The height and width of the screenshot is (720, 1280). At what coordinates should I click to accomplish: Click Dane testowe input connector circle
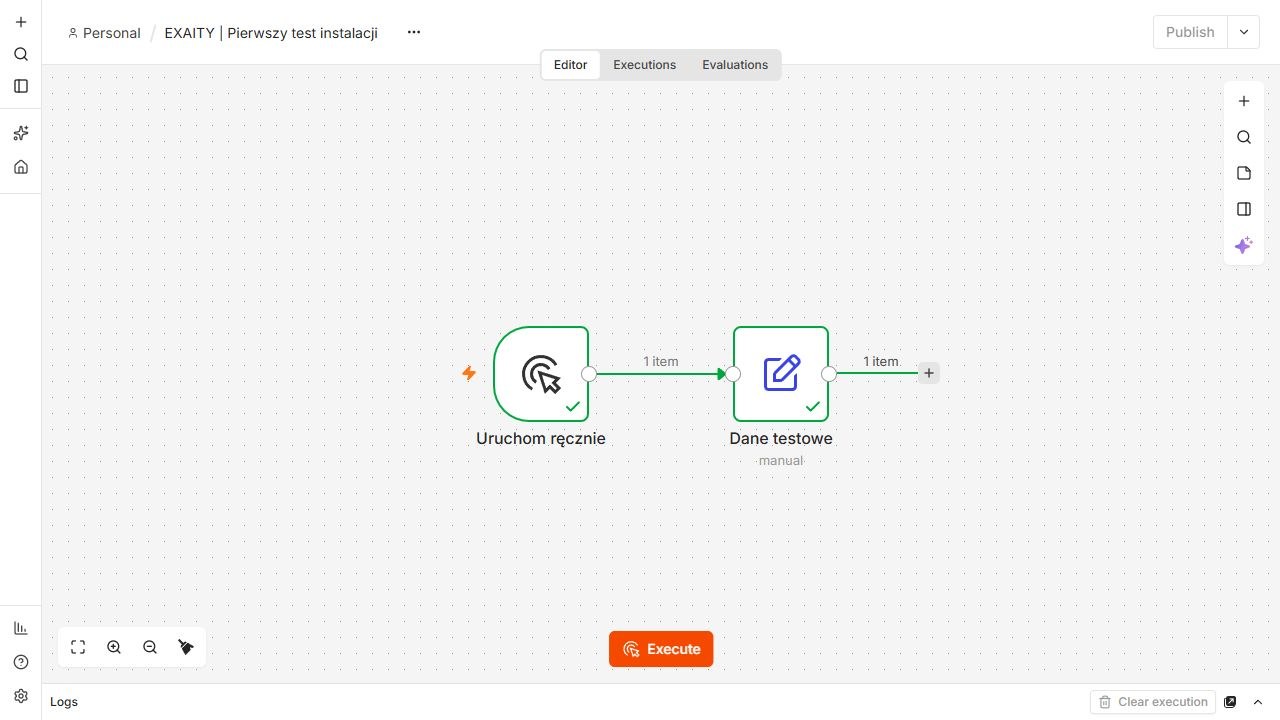point(733,374)
